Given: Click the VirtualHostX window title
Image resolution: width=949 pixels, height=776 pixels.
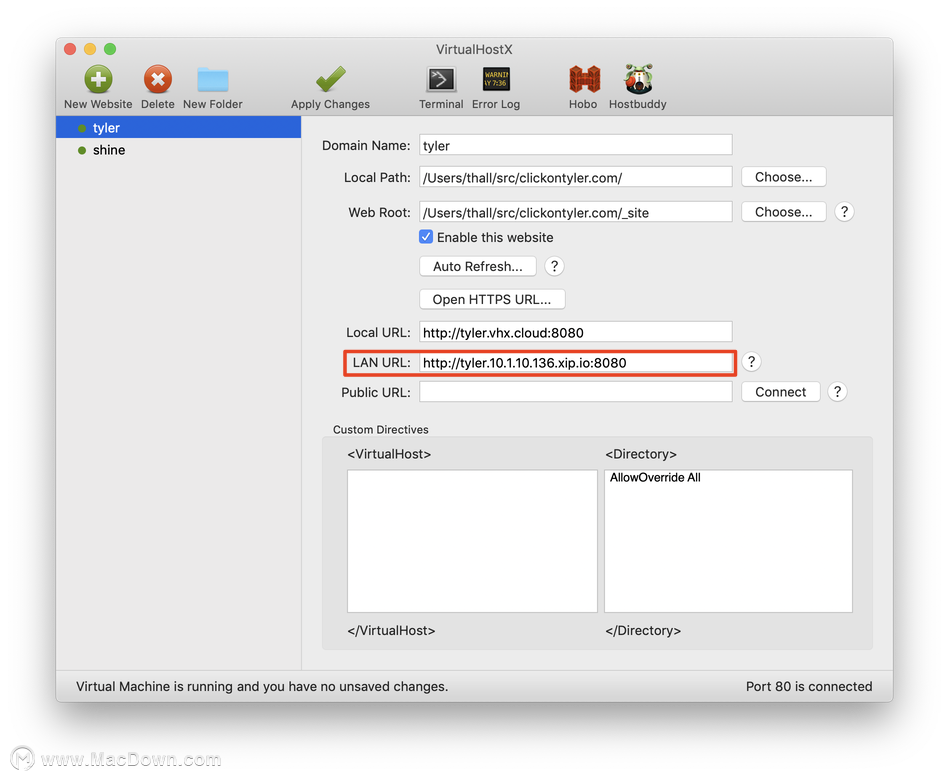Looking at the screenshot, I should click(x=474, y=50).
